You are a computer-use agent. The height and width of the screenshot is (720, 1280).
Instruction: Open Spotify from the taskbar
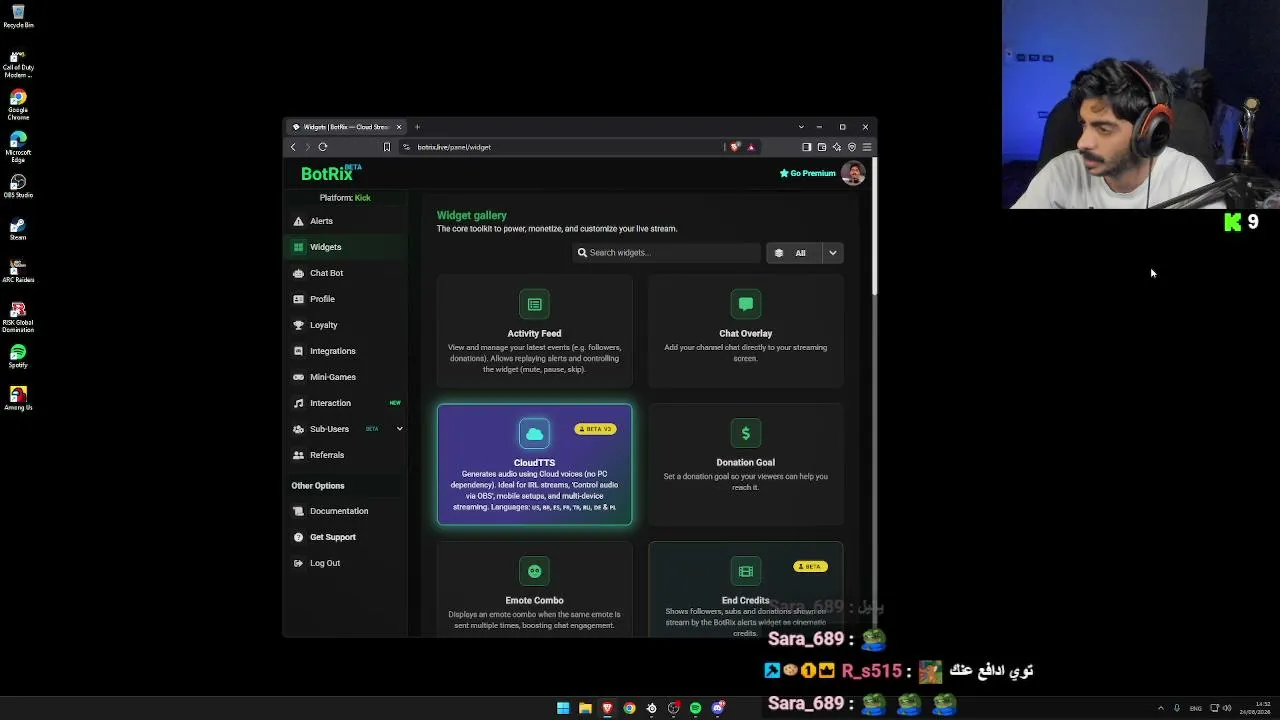[x=695, y=708]
